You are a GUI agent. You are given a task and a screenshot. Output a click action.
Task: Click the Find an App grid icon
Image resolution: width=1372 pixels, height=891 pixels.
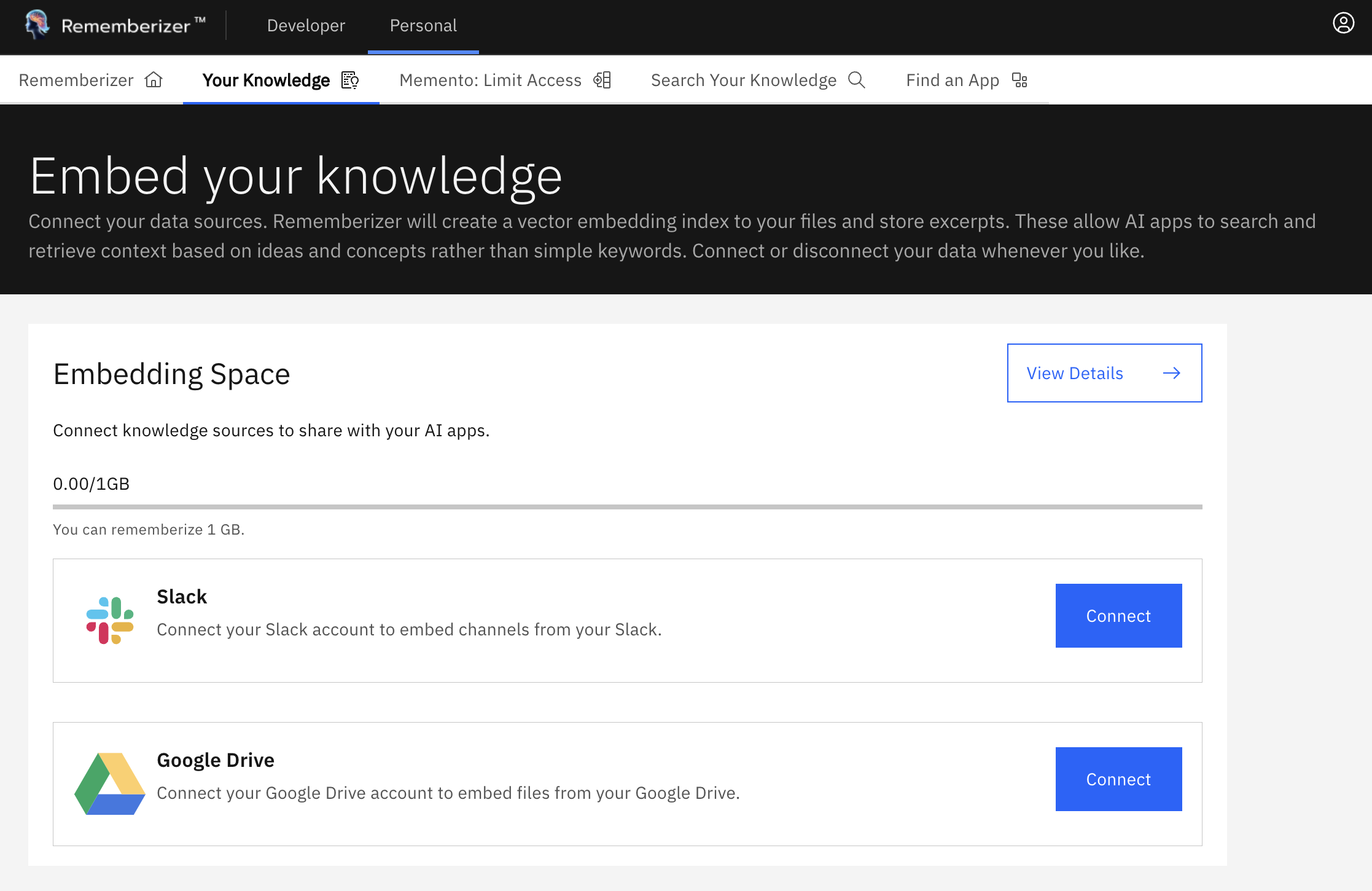[x=1019, y=80]
